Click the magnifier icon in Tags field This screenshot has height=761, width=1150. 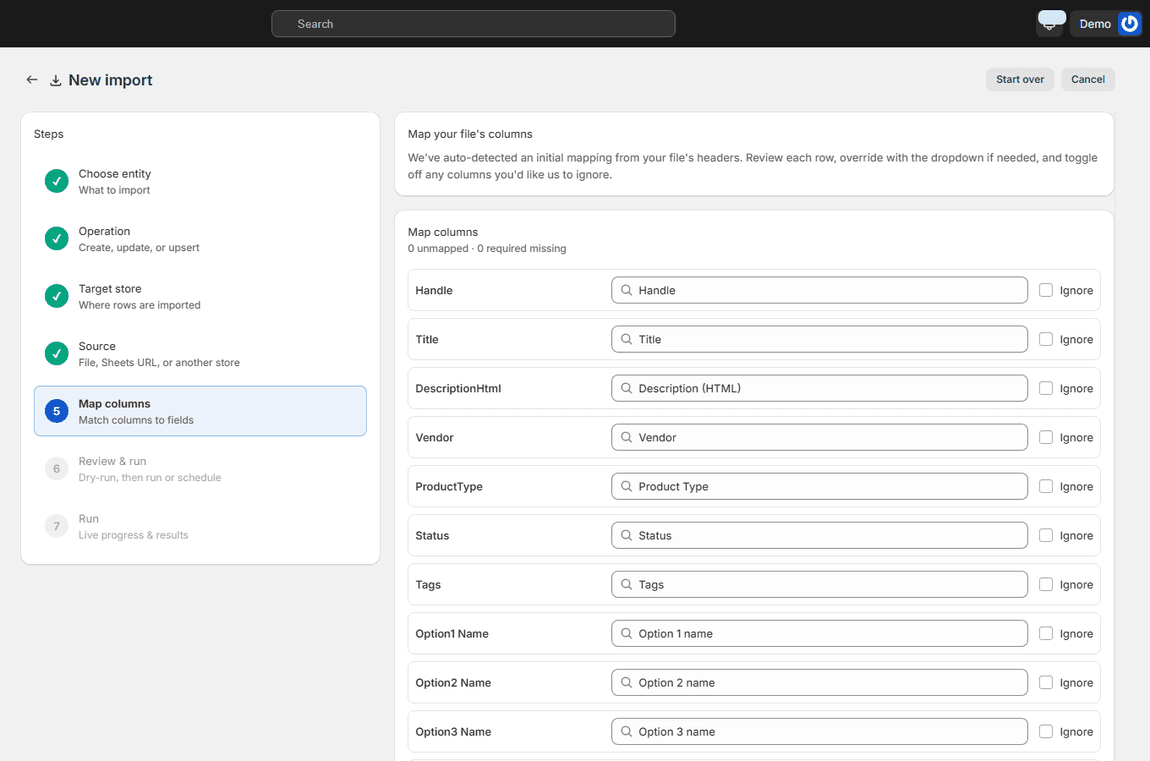tap(626, 584)
